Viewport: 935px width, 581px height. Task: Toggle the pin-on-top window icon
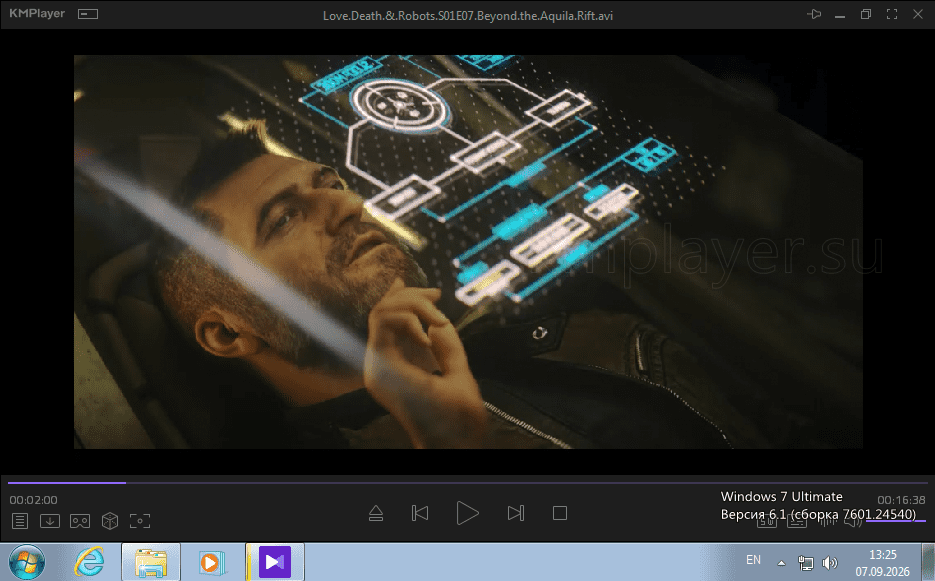pos(814,14)
